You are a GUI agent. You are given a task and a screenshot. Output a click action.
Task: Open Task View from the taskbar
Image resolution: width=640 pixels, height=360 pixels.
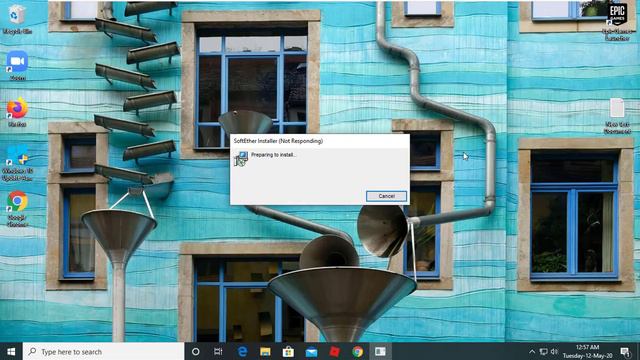pyautogui.click(x=218, y=351)
